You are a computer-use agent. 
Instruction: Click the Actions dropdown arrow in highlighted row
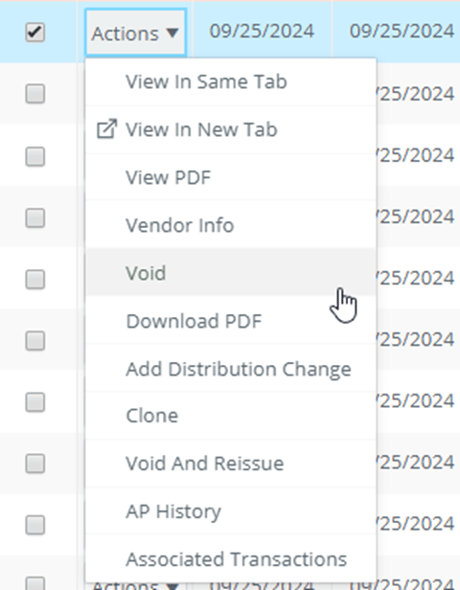click(x=173, y=33)
